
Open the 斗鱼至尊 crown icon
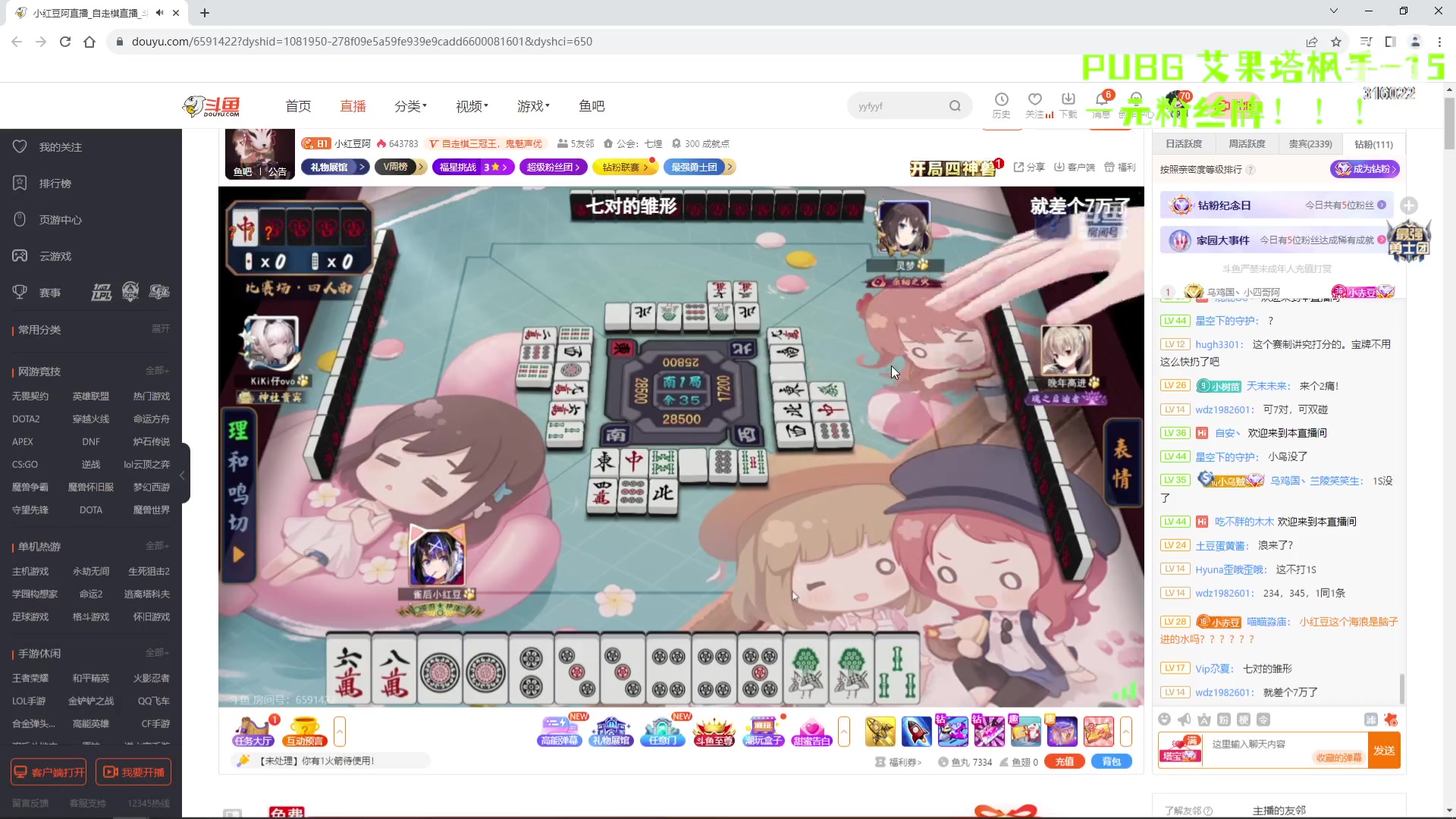point(714,732)
